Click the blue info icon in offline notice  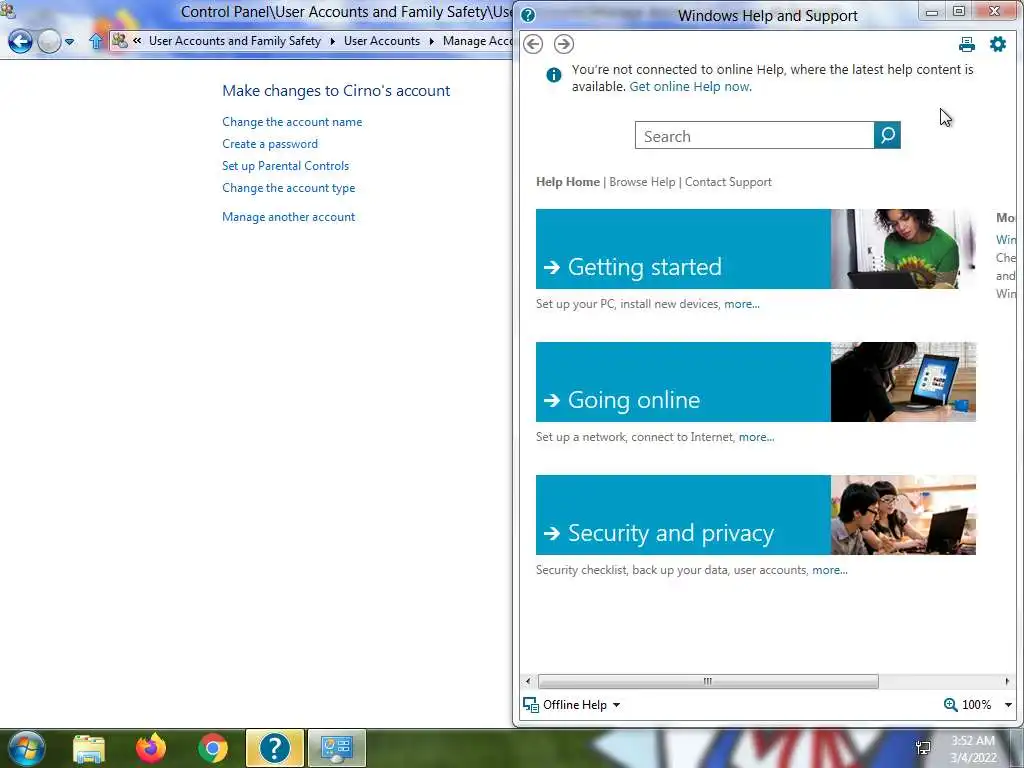[554, 75]
